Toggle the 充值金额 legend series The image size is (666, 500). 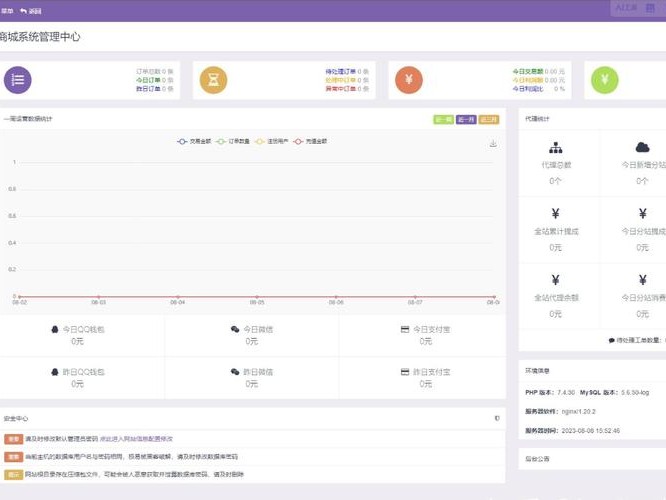(x=310, y=141)
